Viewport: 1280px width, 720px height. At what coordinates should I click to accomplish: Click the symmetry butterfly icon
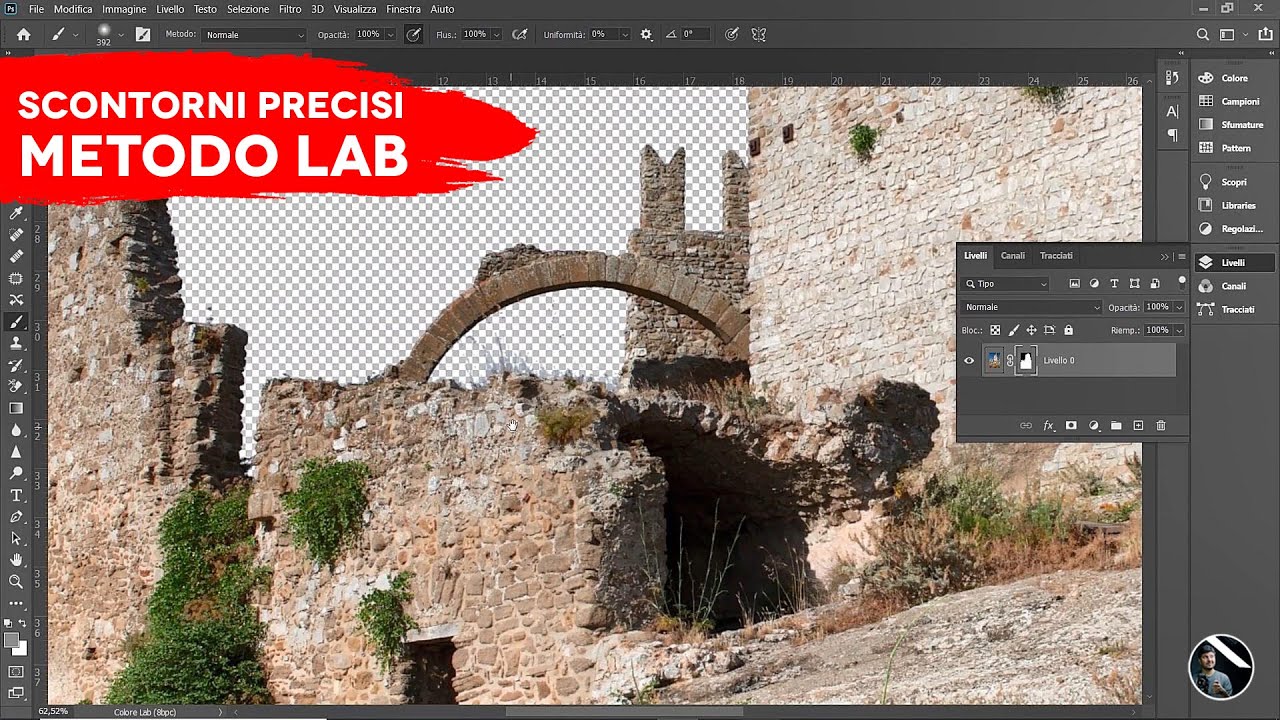[x=759, y=34]
